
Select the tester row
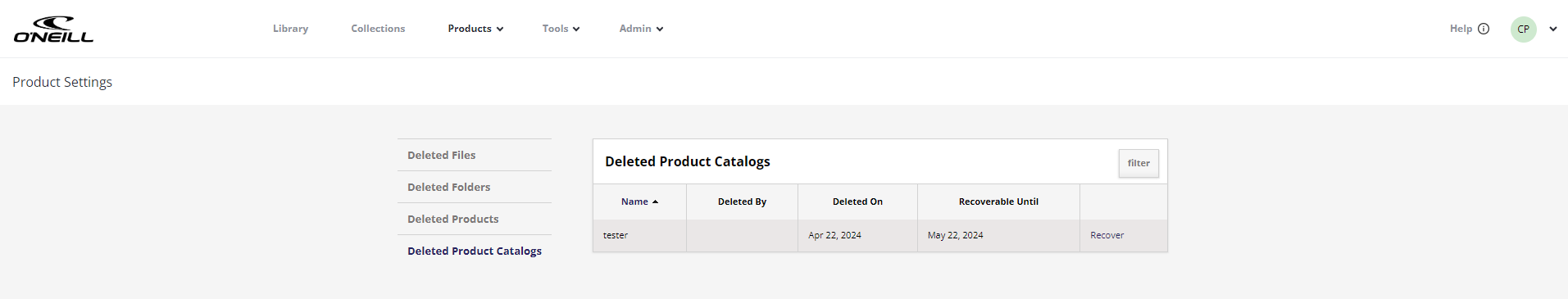(x=880, y=235)
